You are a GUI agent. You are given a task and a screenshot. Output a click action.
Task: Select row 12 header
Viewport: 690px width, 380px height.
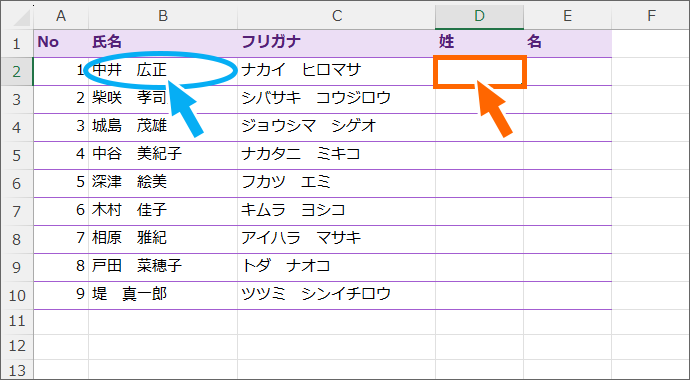pos(17,347)
